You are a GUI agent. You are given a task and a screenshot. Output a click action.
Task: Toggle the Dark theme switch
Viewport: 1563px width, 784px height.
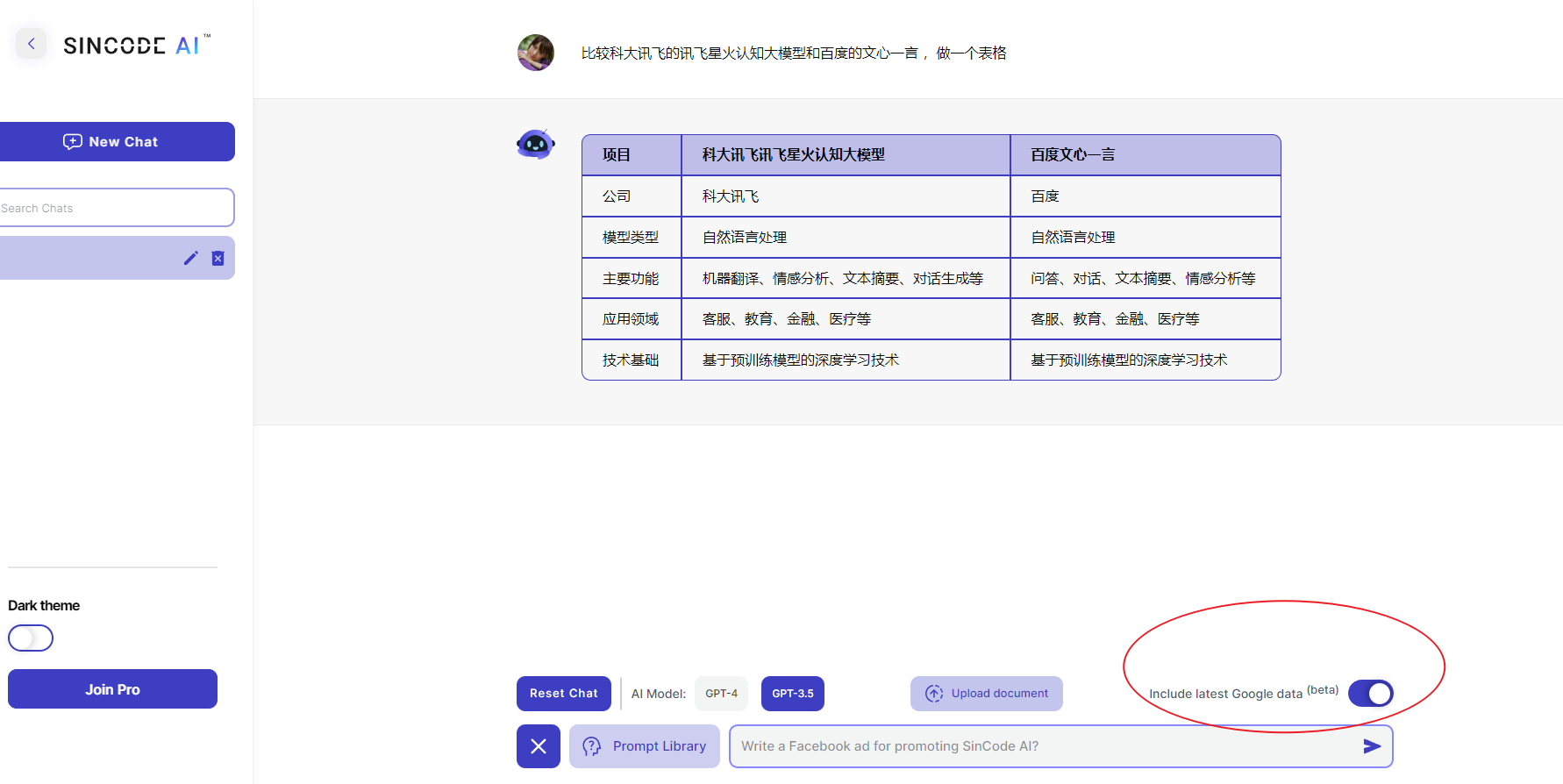pos(31,638)
